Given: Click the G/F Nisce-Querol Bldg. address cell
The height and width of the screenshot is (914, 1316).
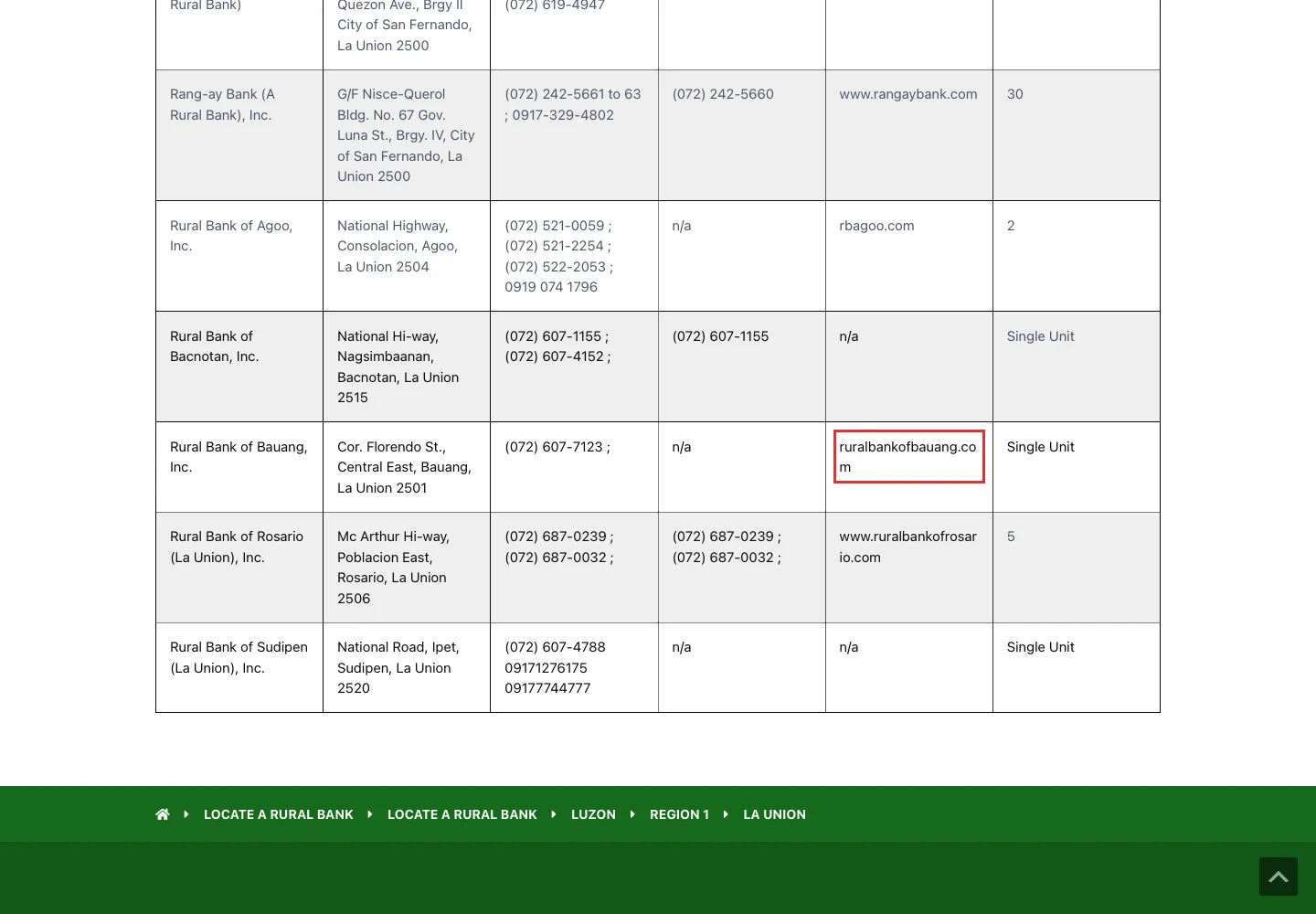Looking at the screenshot, I should (407, 135).
